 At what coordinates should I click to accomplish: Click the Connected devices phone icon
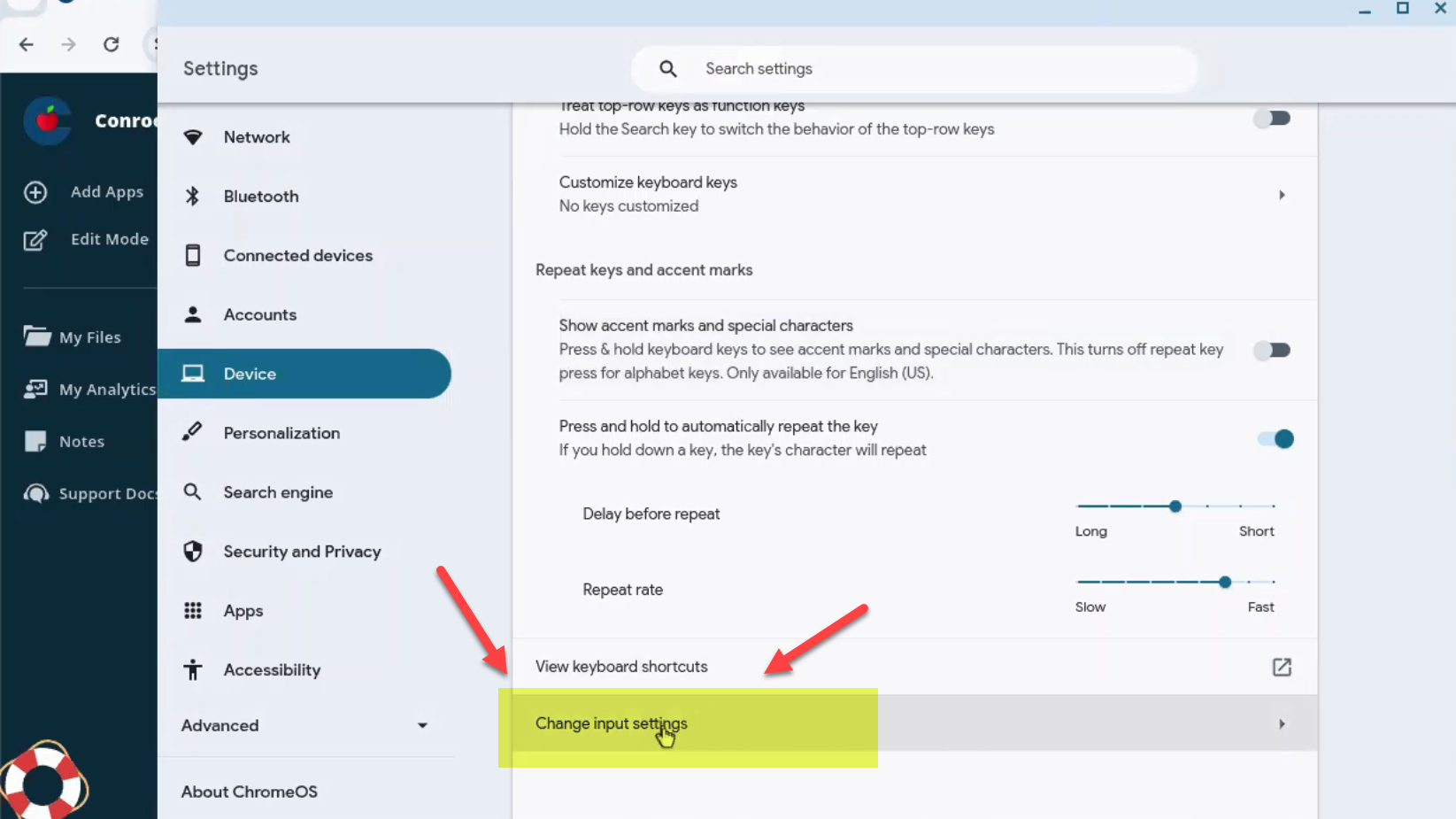(x=193, y=256)
